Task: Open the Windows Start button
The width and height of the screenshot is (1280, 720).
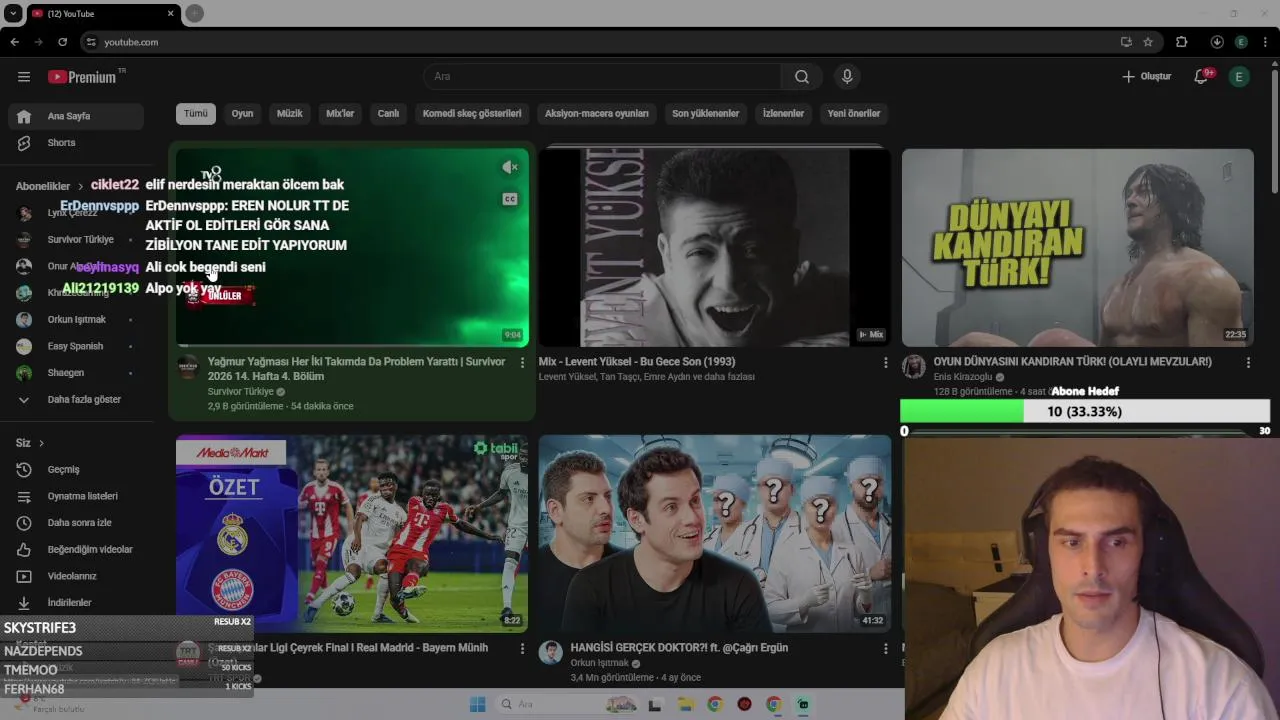Action: [478, 704]
